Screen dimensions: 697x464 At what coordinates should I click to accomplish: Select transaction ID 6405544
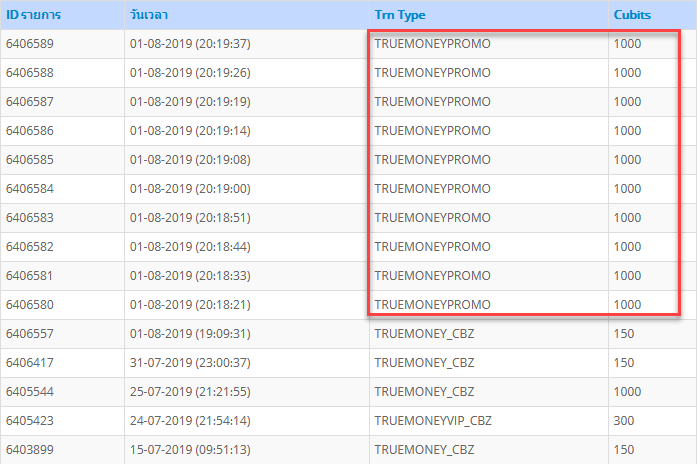point(30,392)
